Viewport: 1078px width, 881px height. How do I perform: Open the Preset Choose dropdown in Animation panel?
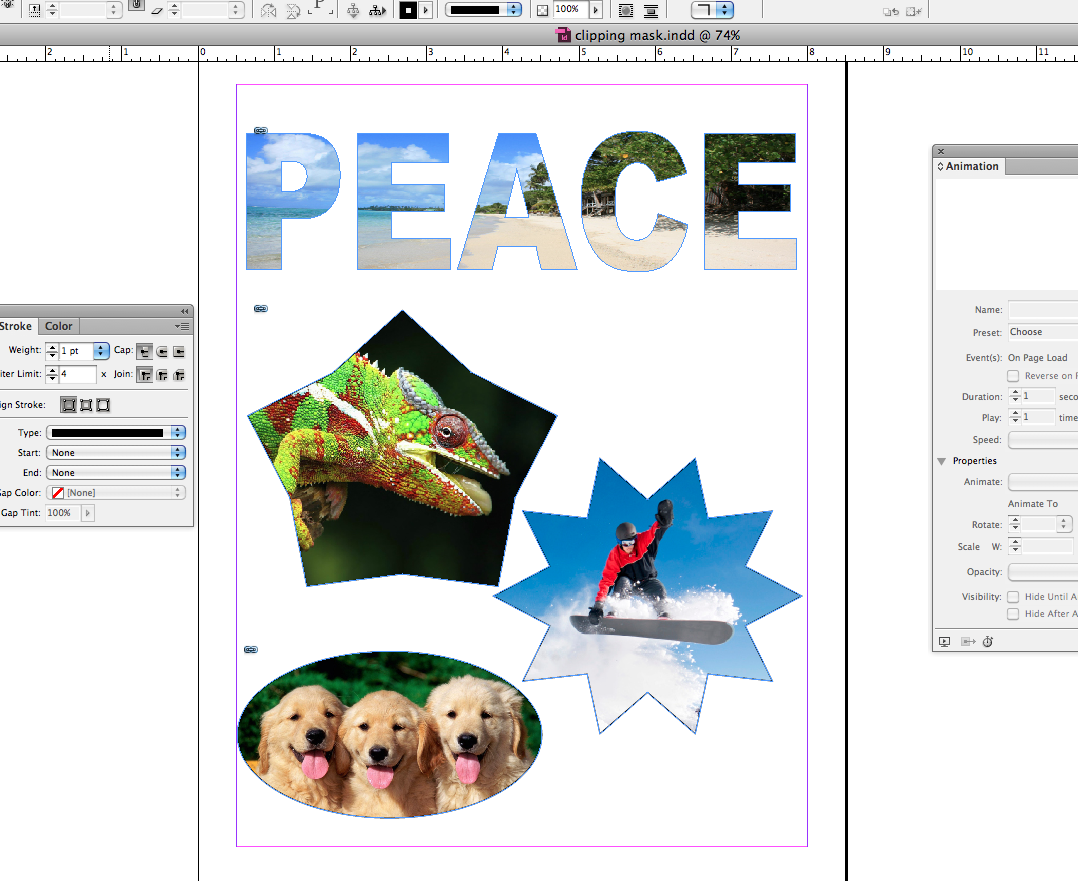(x=1045, y=331)
